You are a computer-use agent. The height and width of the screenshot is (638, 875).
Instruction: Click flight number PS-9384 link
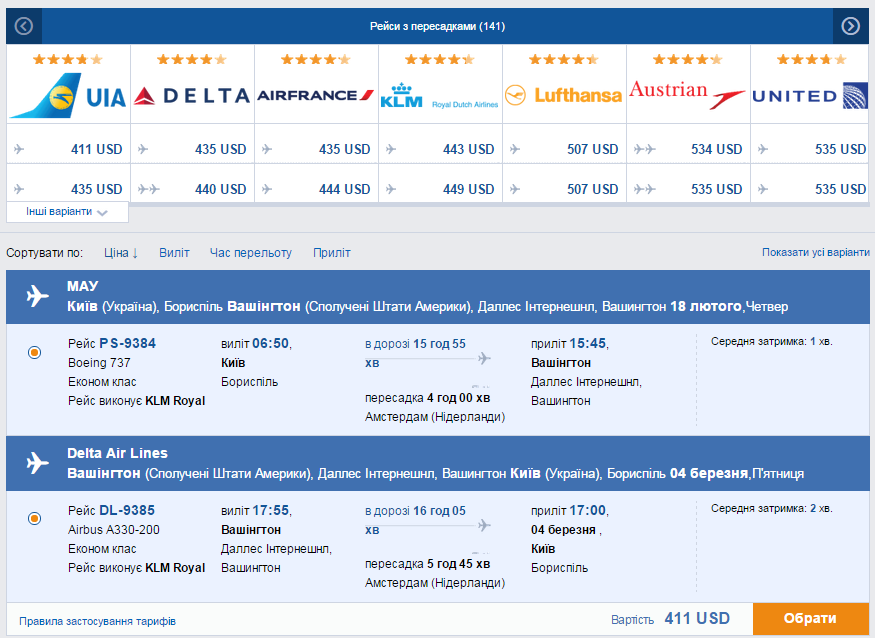(127, 343)
